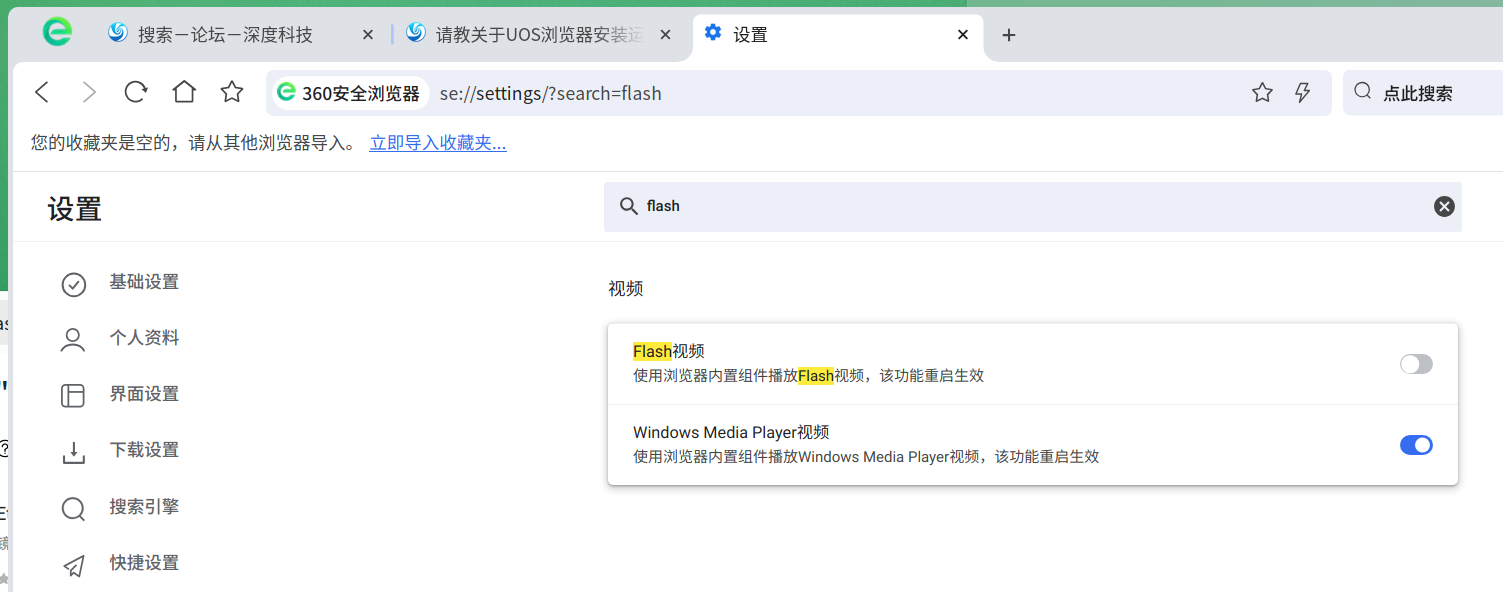Select 界面设置 from settings sidebar
Screen dimensions: 1503x592
(144, 395)
